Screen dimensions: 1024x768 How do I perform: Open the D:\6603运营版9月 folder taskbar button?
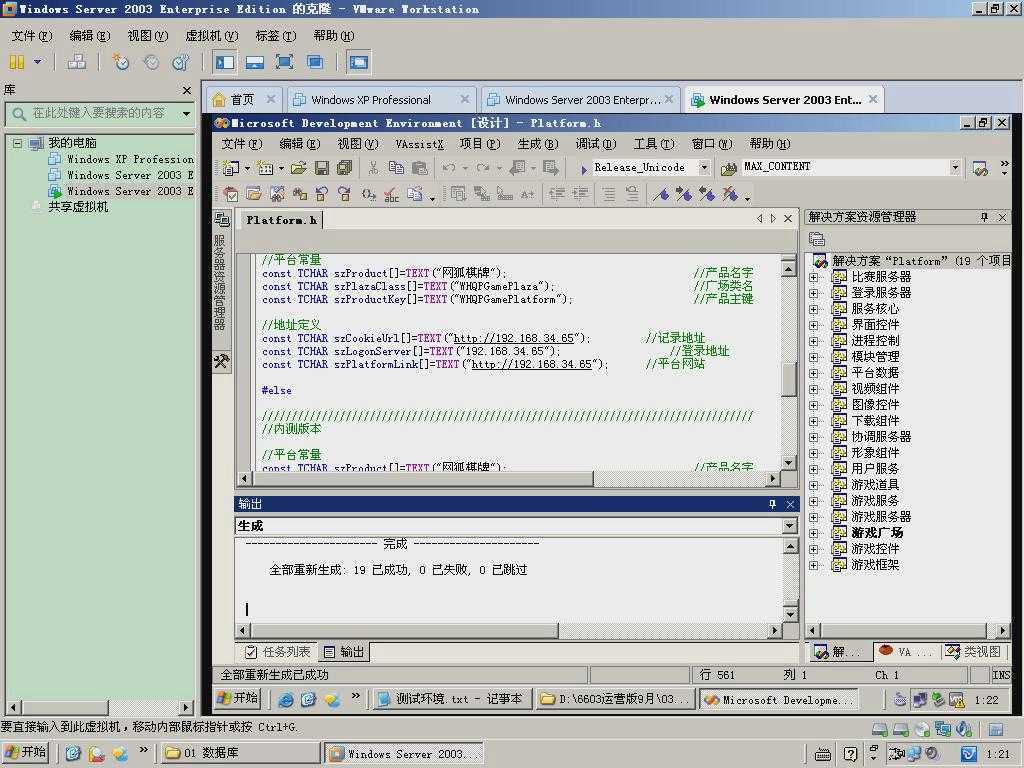pos(616,699)
